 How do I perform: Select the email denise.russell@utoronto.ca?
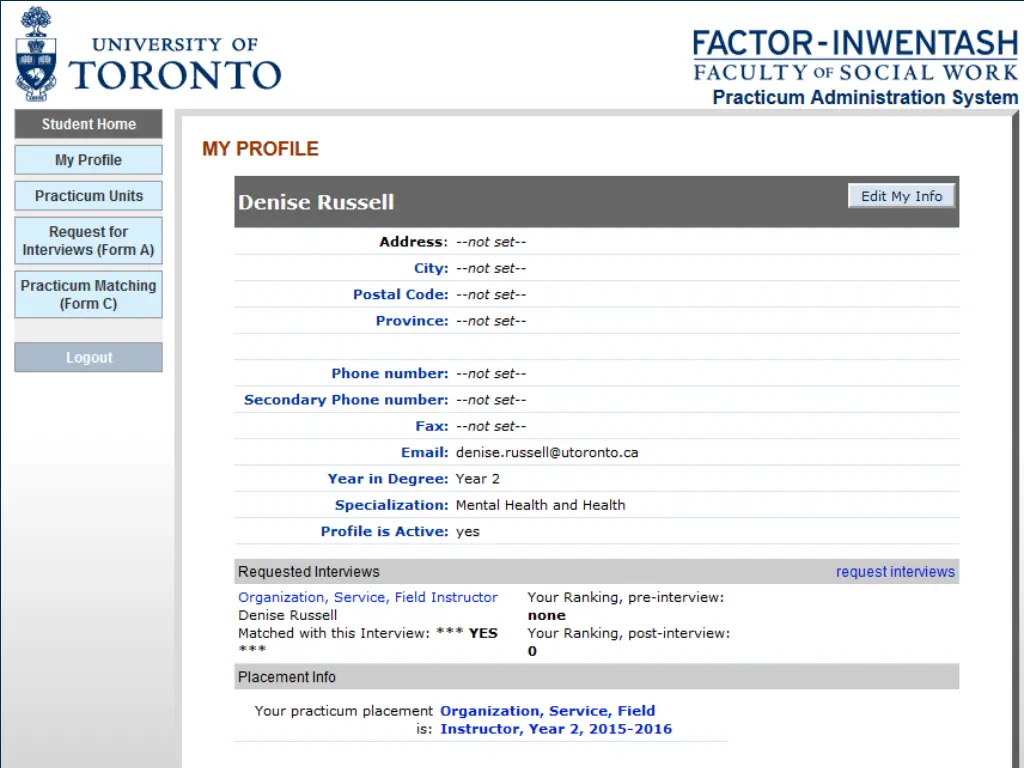547,453
